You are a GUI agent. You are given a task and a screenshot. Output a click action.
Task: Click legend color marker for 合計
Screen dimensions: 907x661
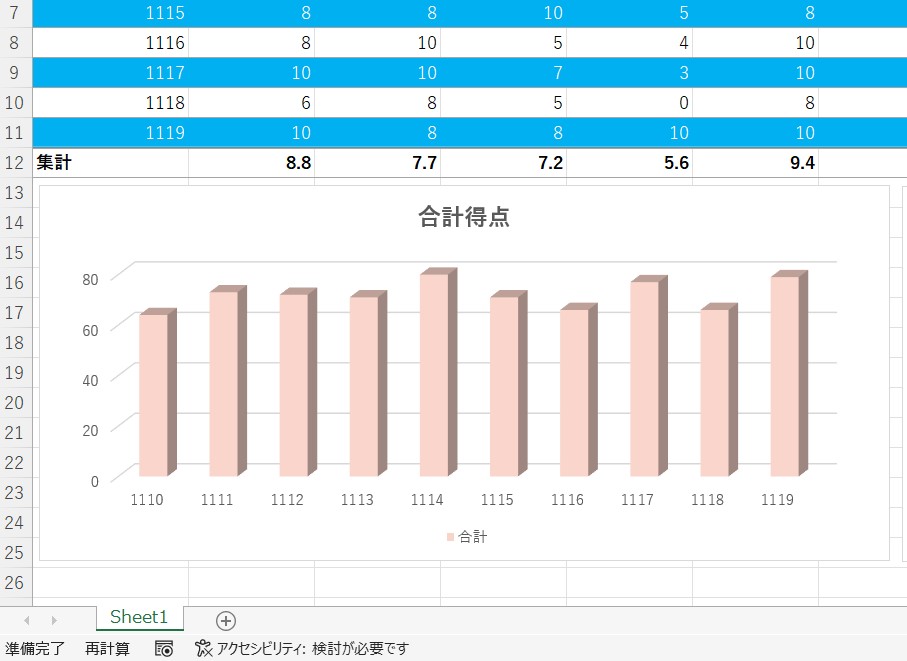(450, 537)
